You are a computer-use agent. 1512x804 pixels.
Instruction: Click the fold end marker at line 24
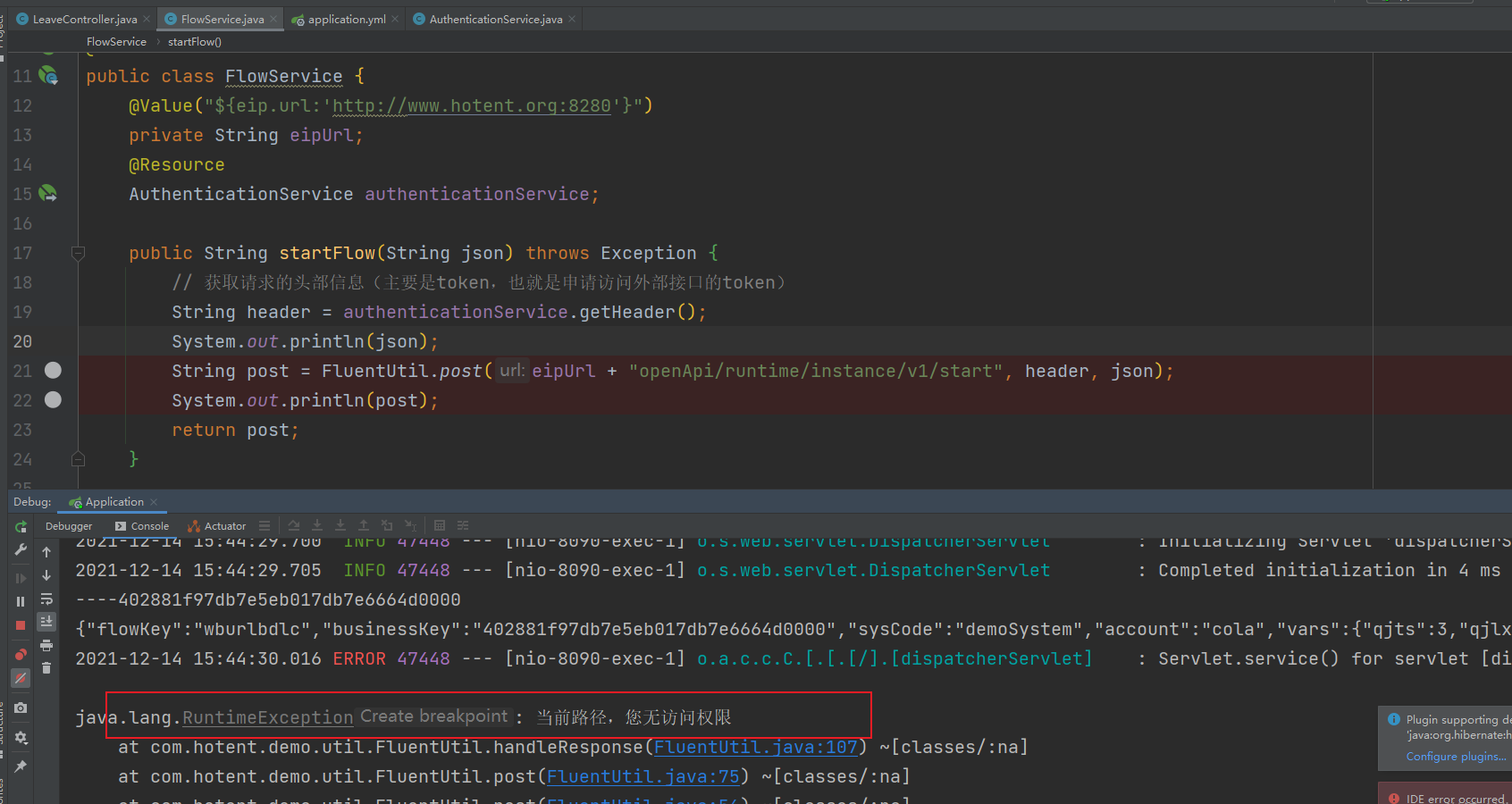coord(79,459)
